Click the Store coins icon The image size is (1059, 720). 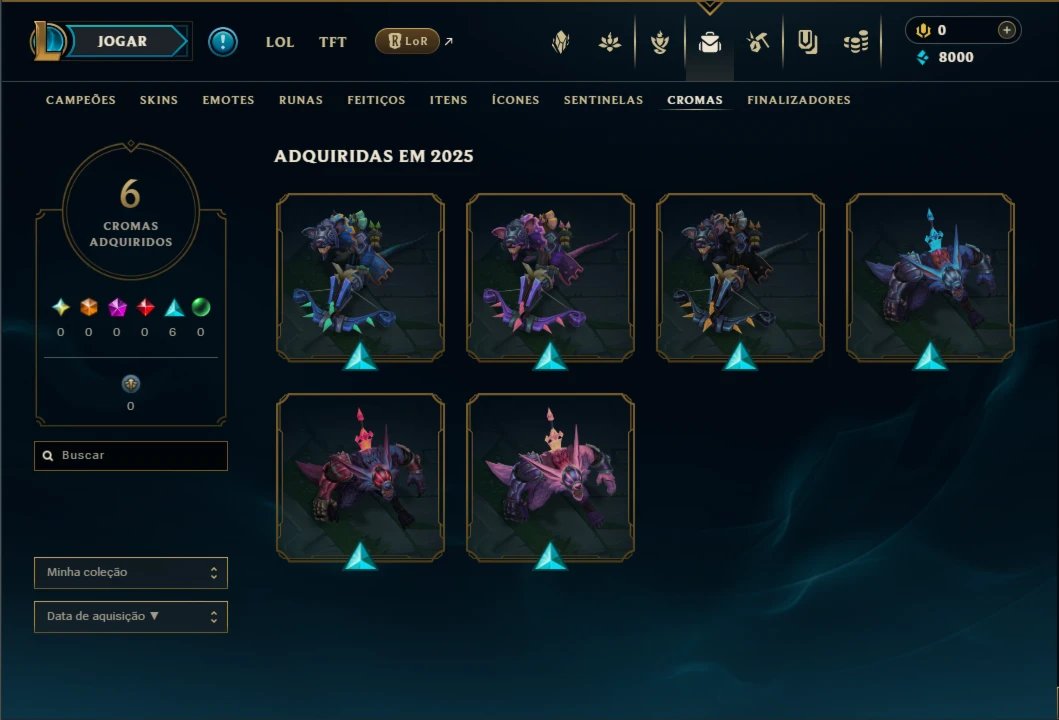point(856,43)
